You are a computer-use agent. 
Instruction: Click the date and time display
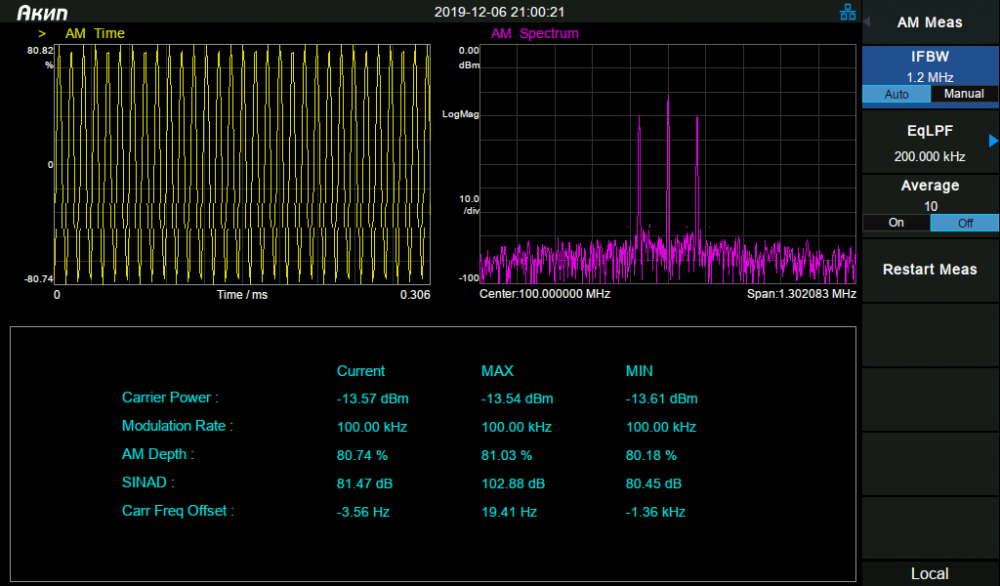[499, 12]
